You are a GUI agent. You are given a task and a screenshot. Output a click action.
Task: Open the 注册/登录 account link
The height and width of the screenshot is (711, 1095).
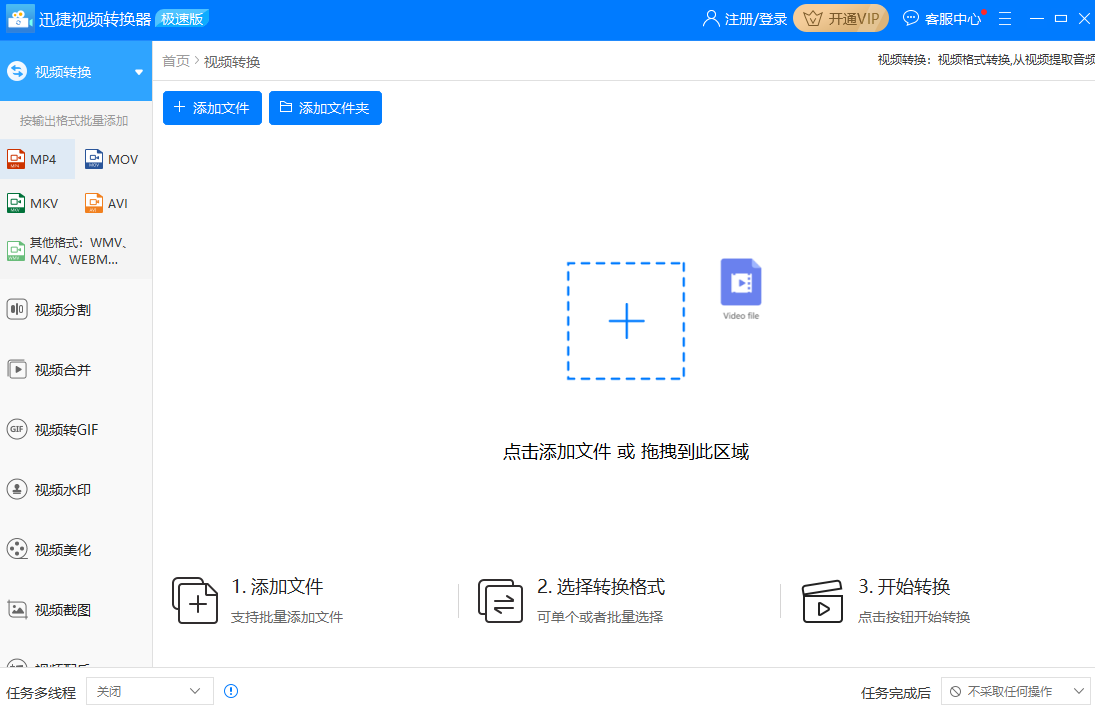(x=745, y=18)
